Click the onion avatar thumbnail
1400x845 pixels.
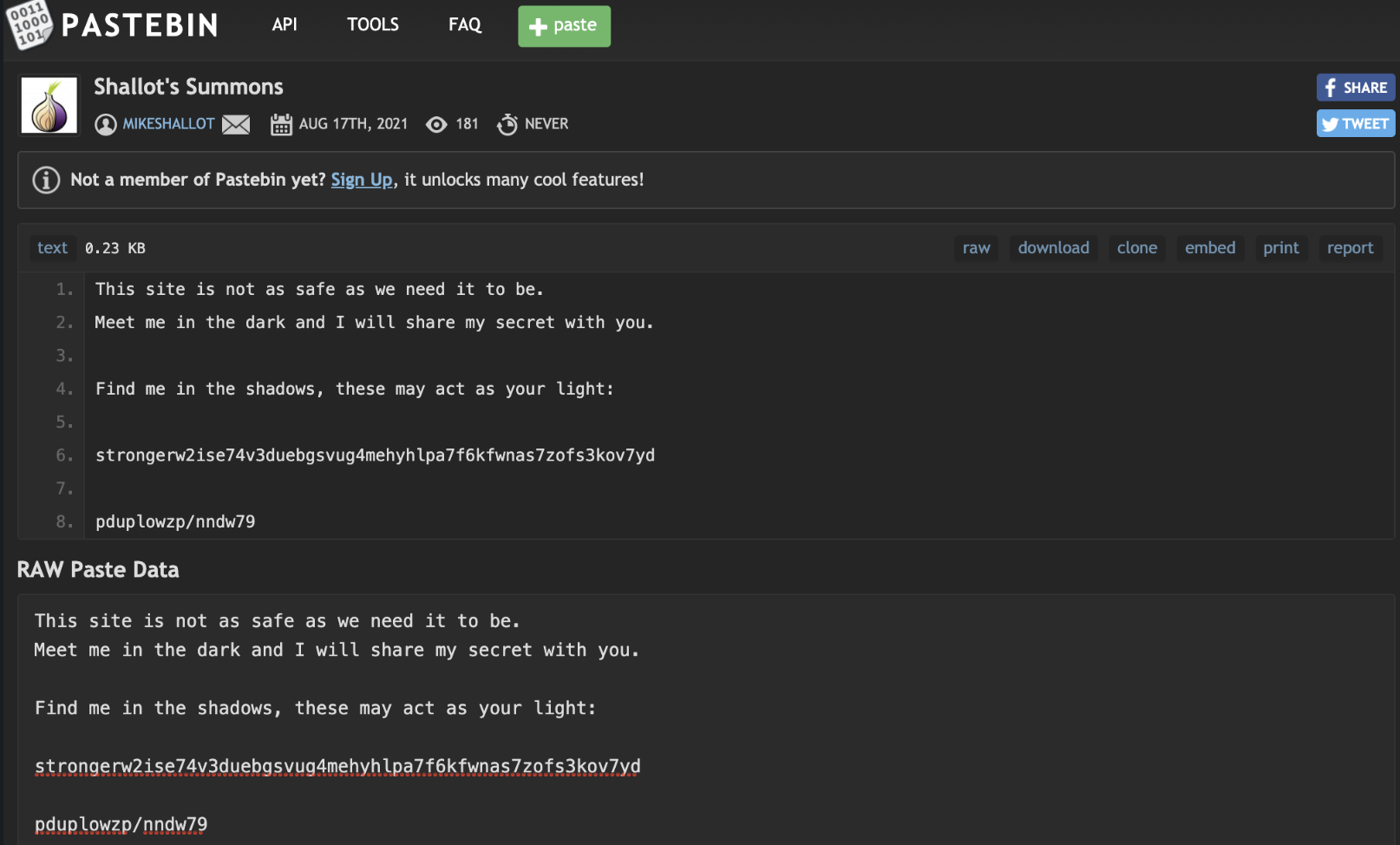point(49,106)
